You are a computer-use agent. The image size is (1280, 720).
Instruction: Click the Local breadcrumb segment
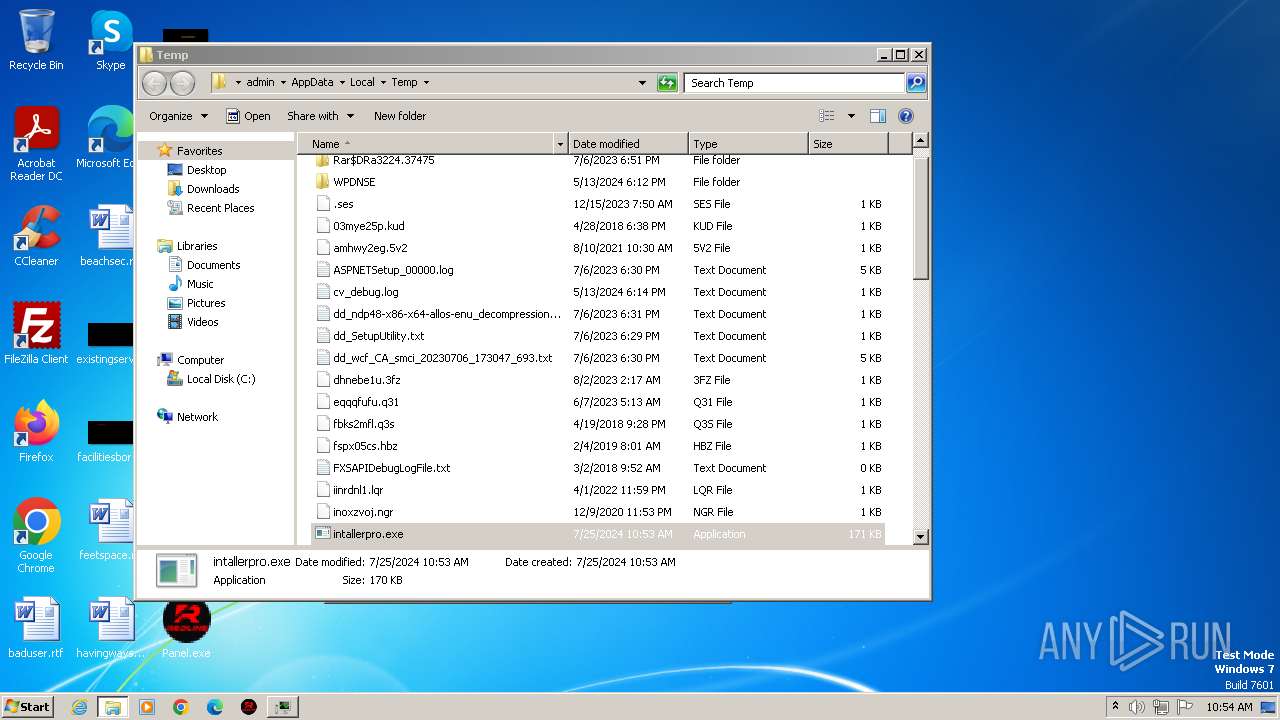(362, 83)
